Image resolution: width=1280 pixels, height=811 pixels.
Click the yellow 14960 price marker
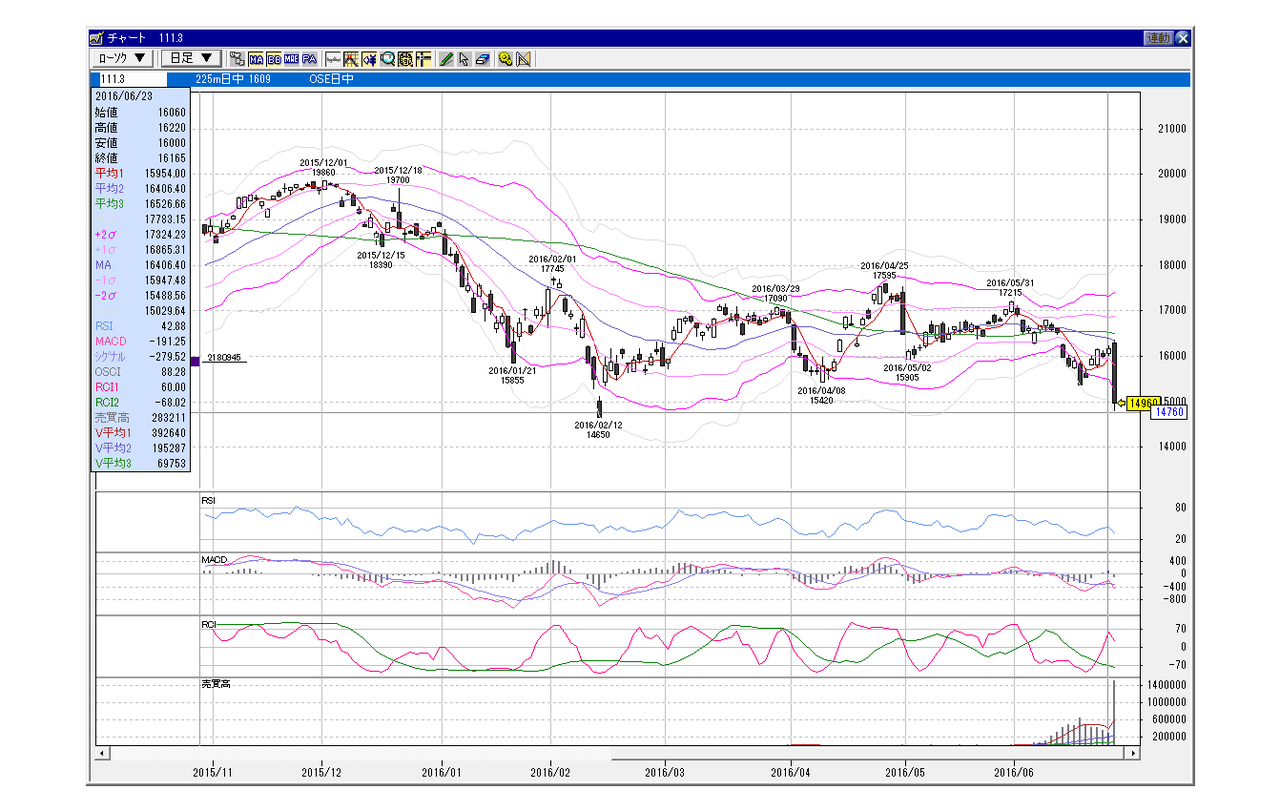tap(1143, 402)
